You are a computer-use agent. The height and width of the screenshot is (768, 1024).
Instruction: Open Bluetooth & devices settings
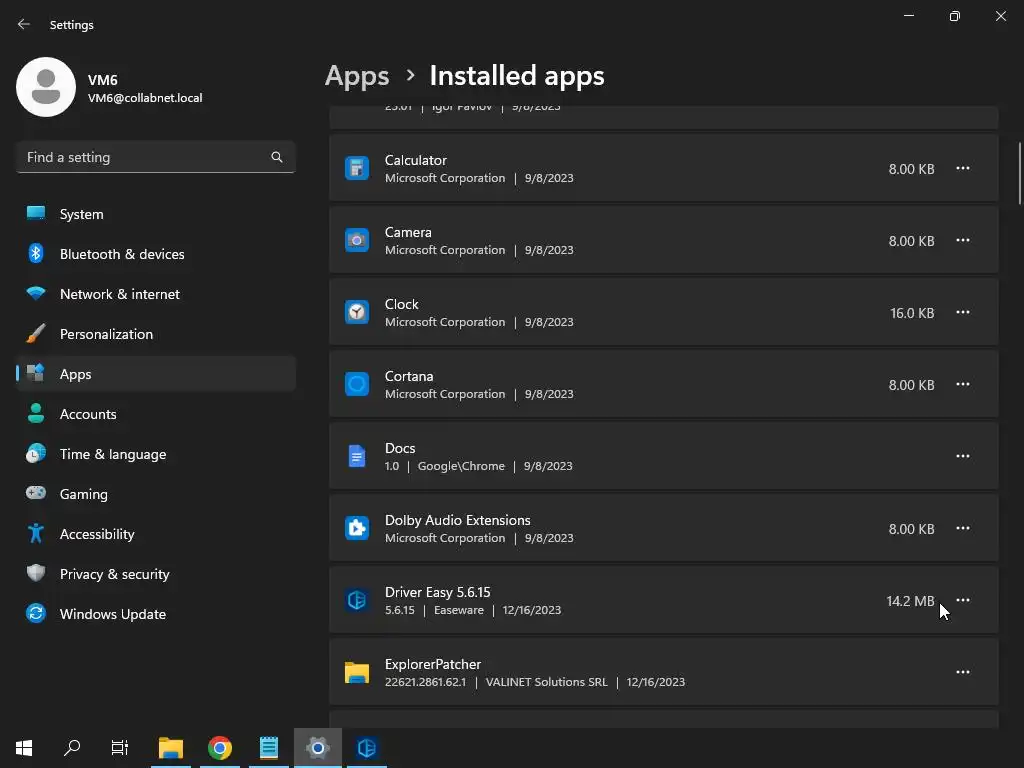[121, 254]
